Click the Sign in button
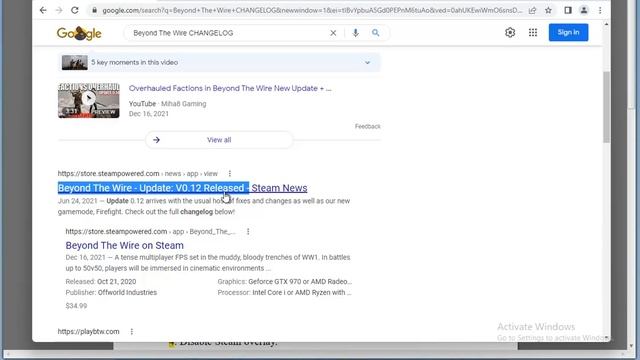The height and width of the screenshot is (360, 640). (568, 32)
